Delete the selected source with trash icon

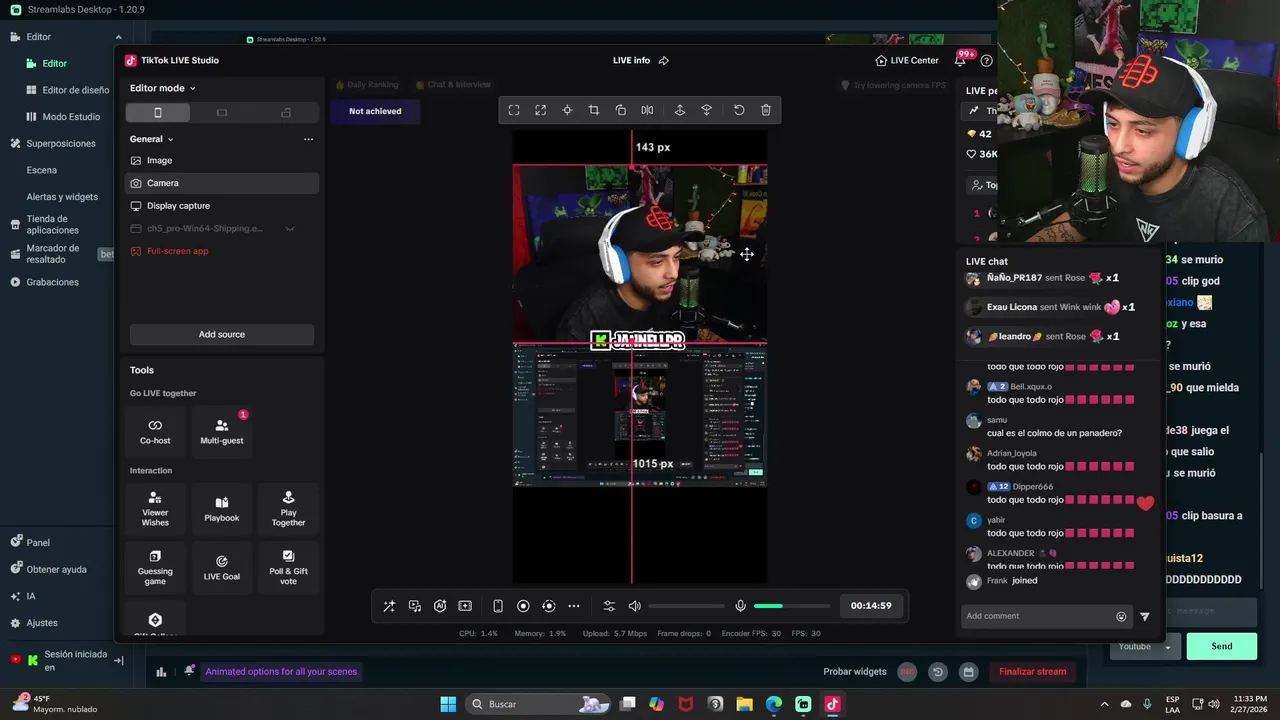766,110
